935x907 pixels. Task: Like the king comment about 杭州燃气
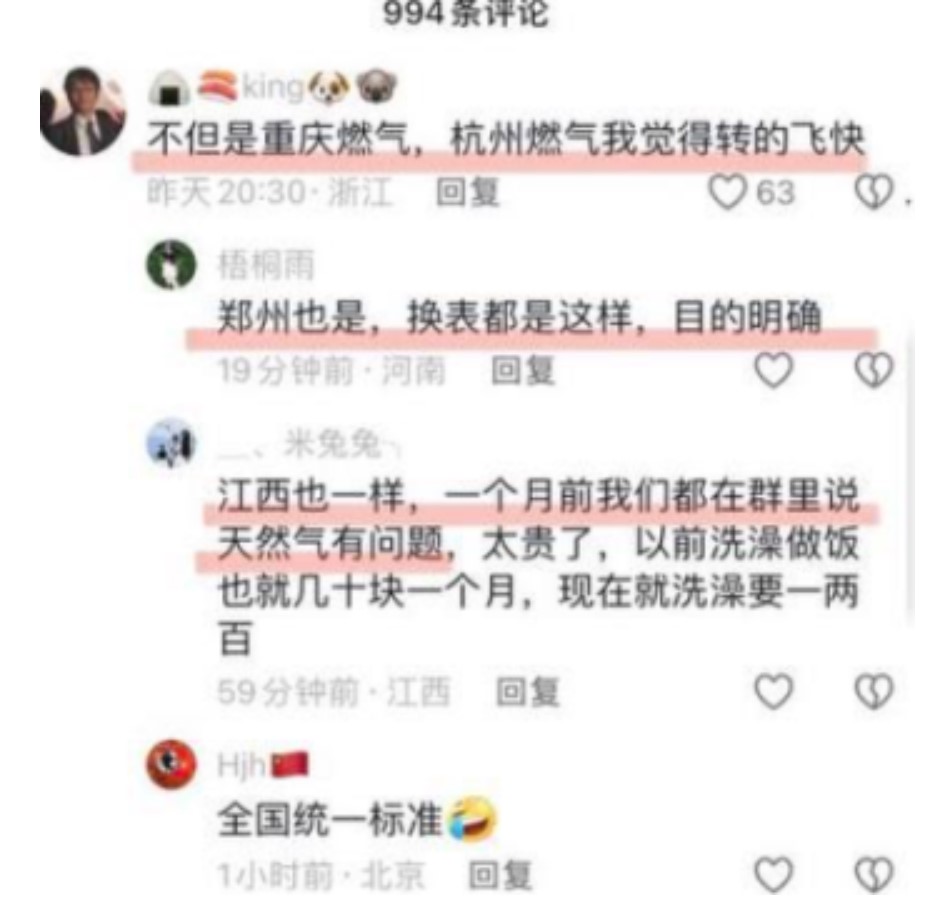[x=727, y=192]
